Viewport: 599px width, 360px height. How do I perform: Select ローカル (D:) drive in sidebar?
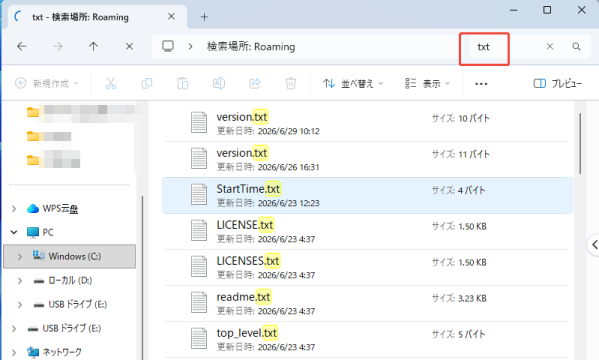(x=70, y=281)
